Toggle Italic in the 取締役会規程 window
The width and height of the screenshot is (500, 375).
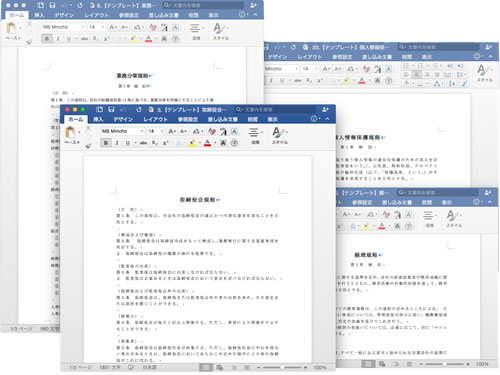click(x=117, y=143)
